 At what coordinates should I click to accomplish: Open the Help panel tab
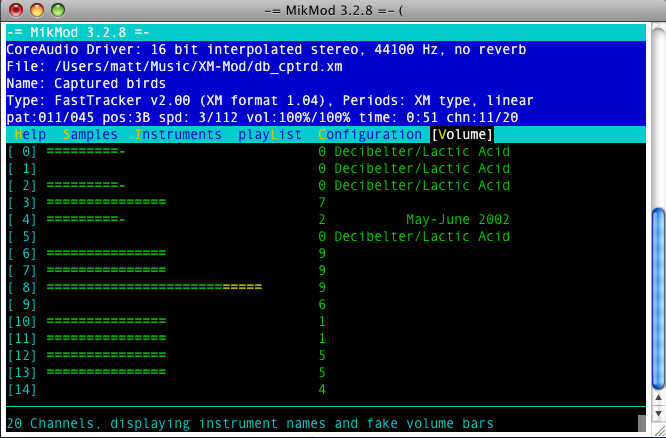point(30,134)
